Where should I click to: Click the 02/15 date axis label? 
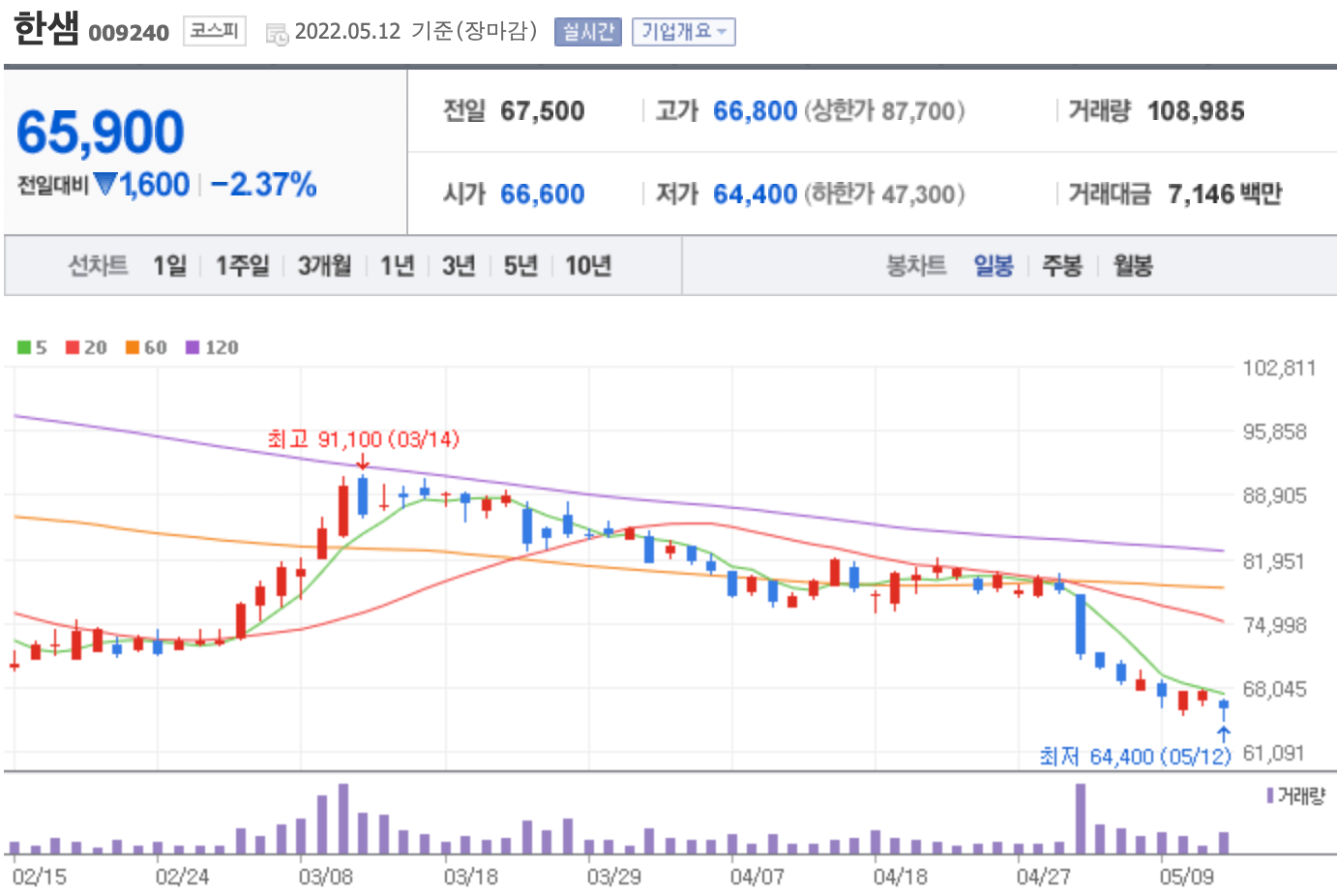click(x=40, y=877)
